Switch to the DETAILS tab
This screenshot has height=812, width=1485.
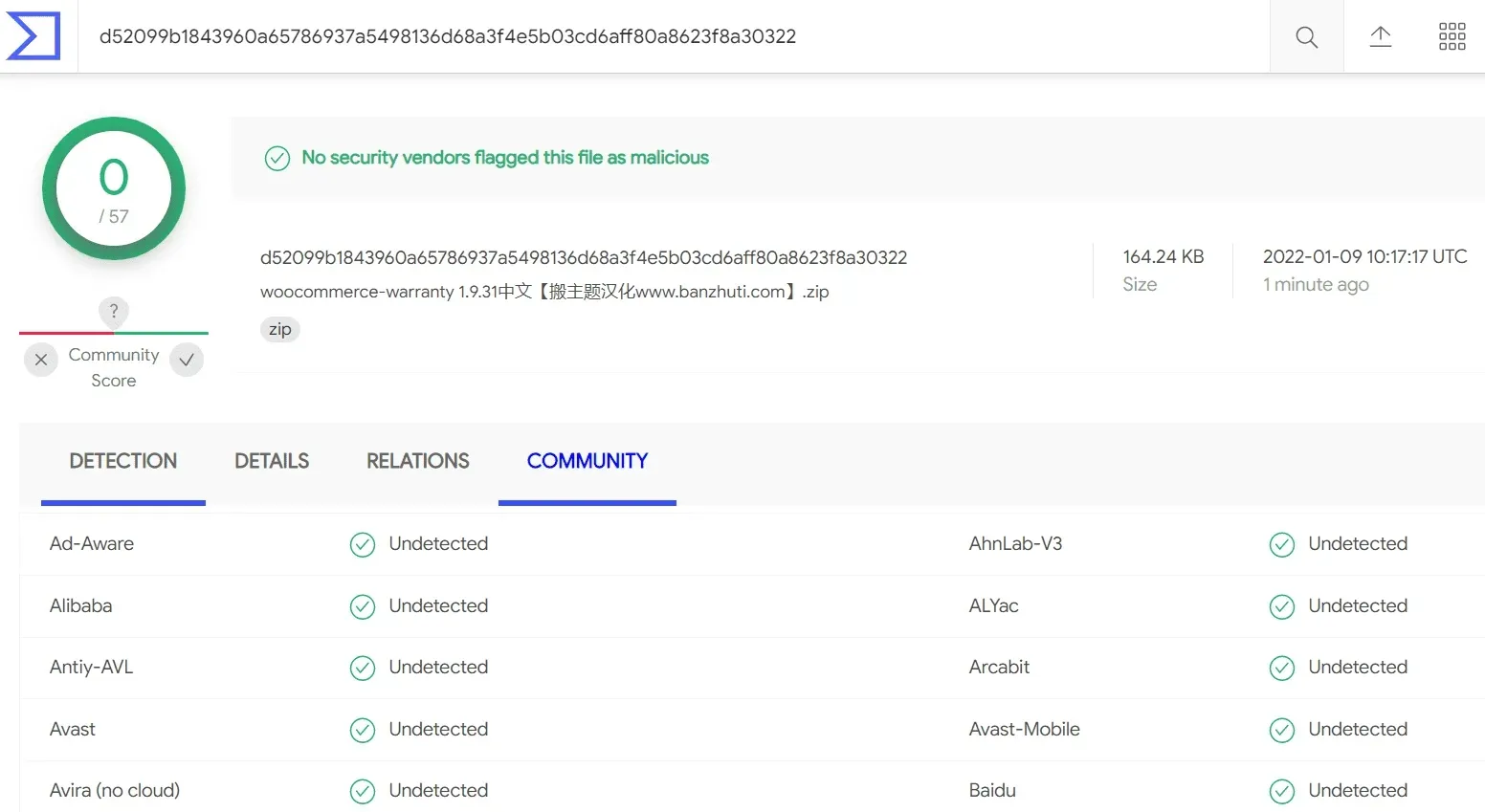tap(272, 461)
